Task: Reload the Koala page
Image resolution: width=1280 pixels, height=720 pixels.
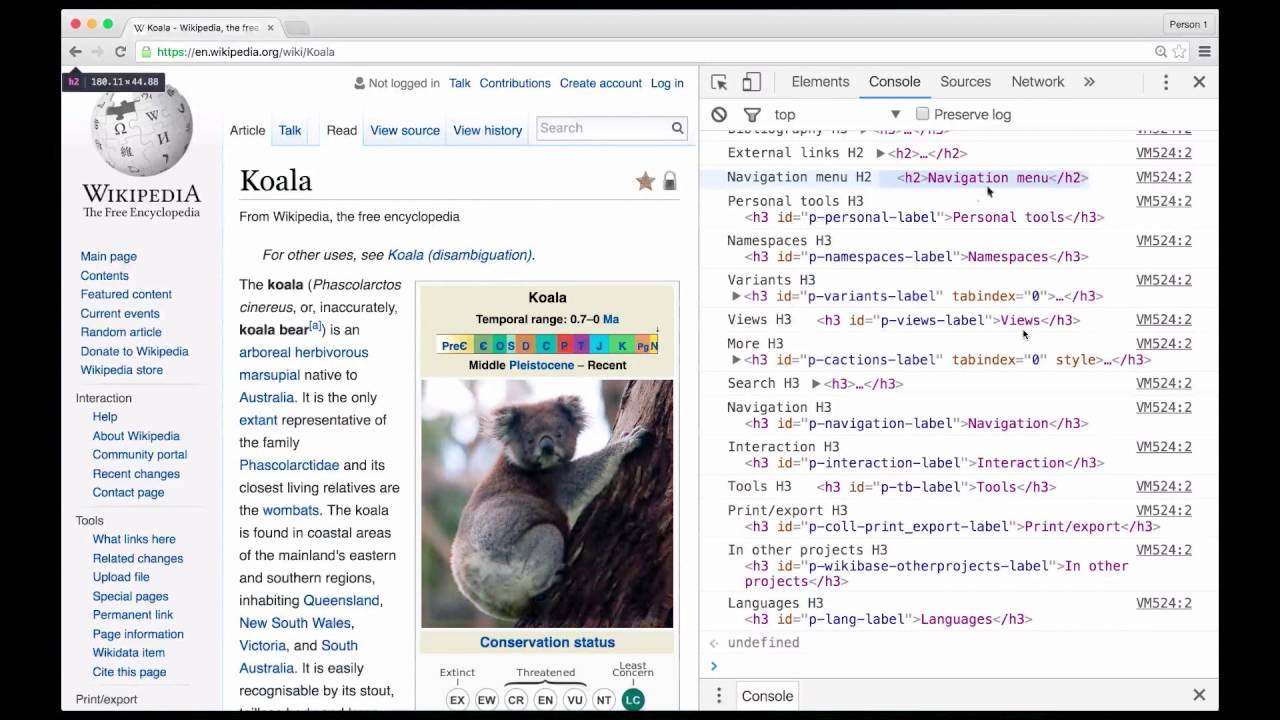Action: pos(120,52)
